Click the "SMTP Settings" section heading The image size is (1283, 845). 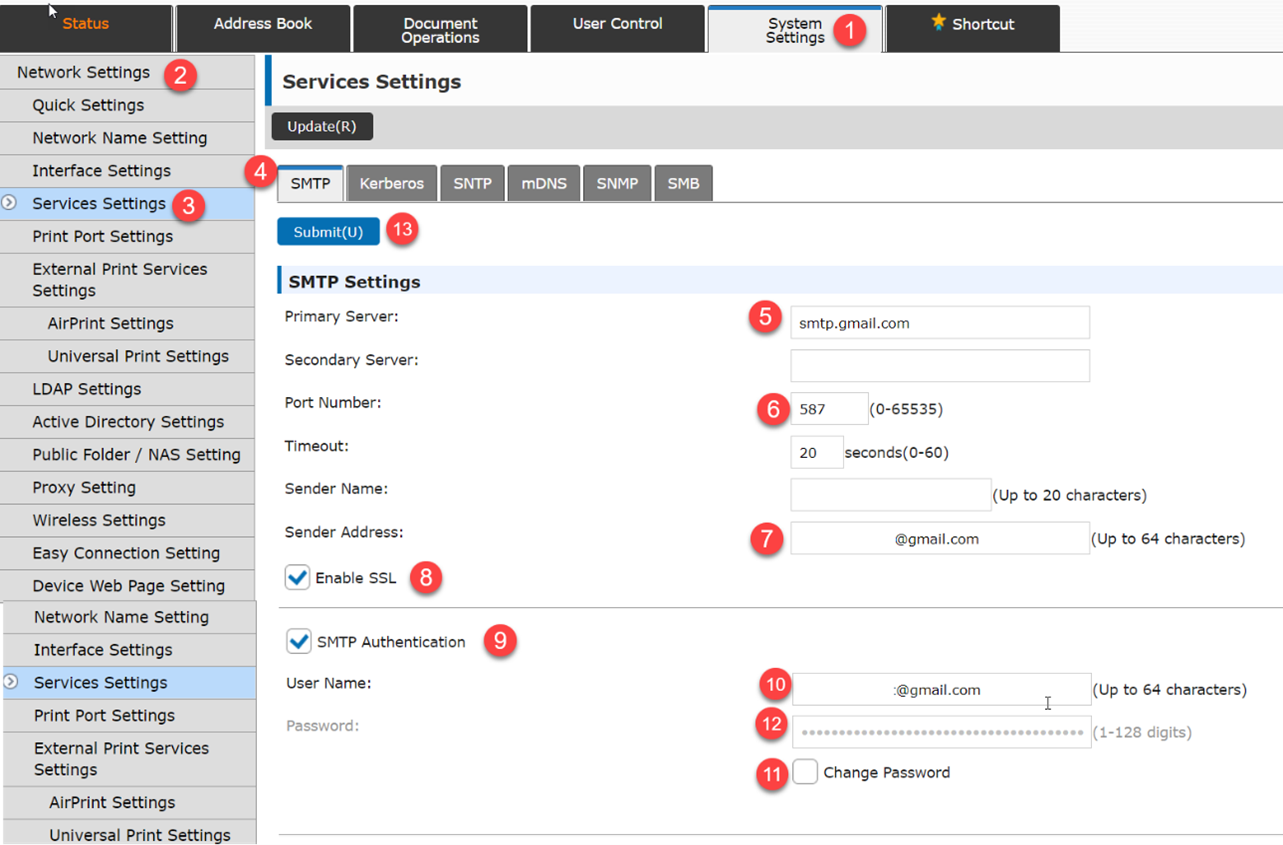tap(354, 282)
